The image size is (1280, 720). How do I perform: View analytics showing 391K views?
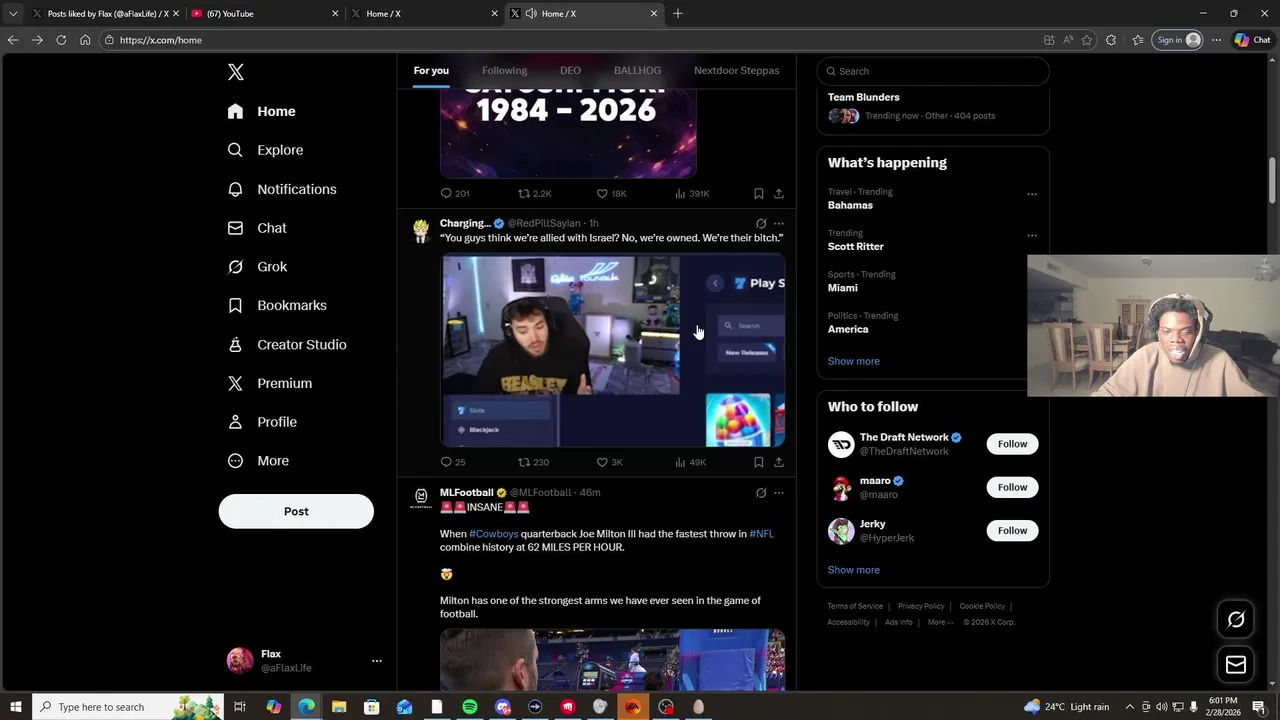point(692,193)
